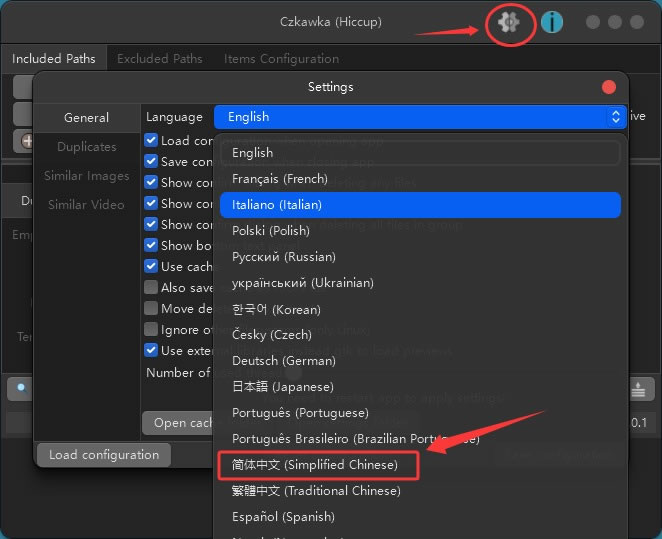
Task: Click the Load configuration button
Action: (104, 455)
